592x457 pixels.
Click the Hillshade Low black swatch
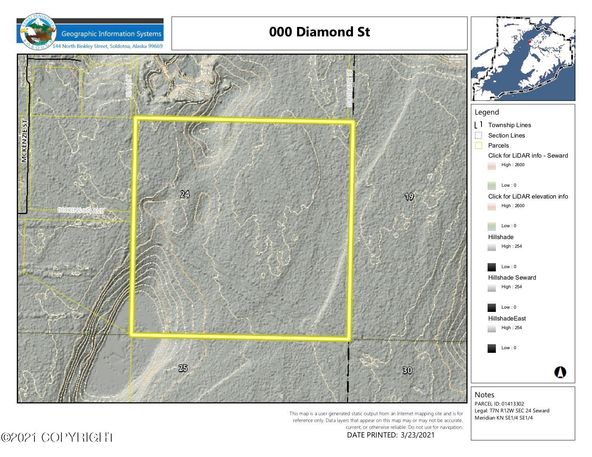492,267
